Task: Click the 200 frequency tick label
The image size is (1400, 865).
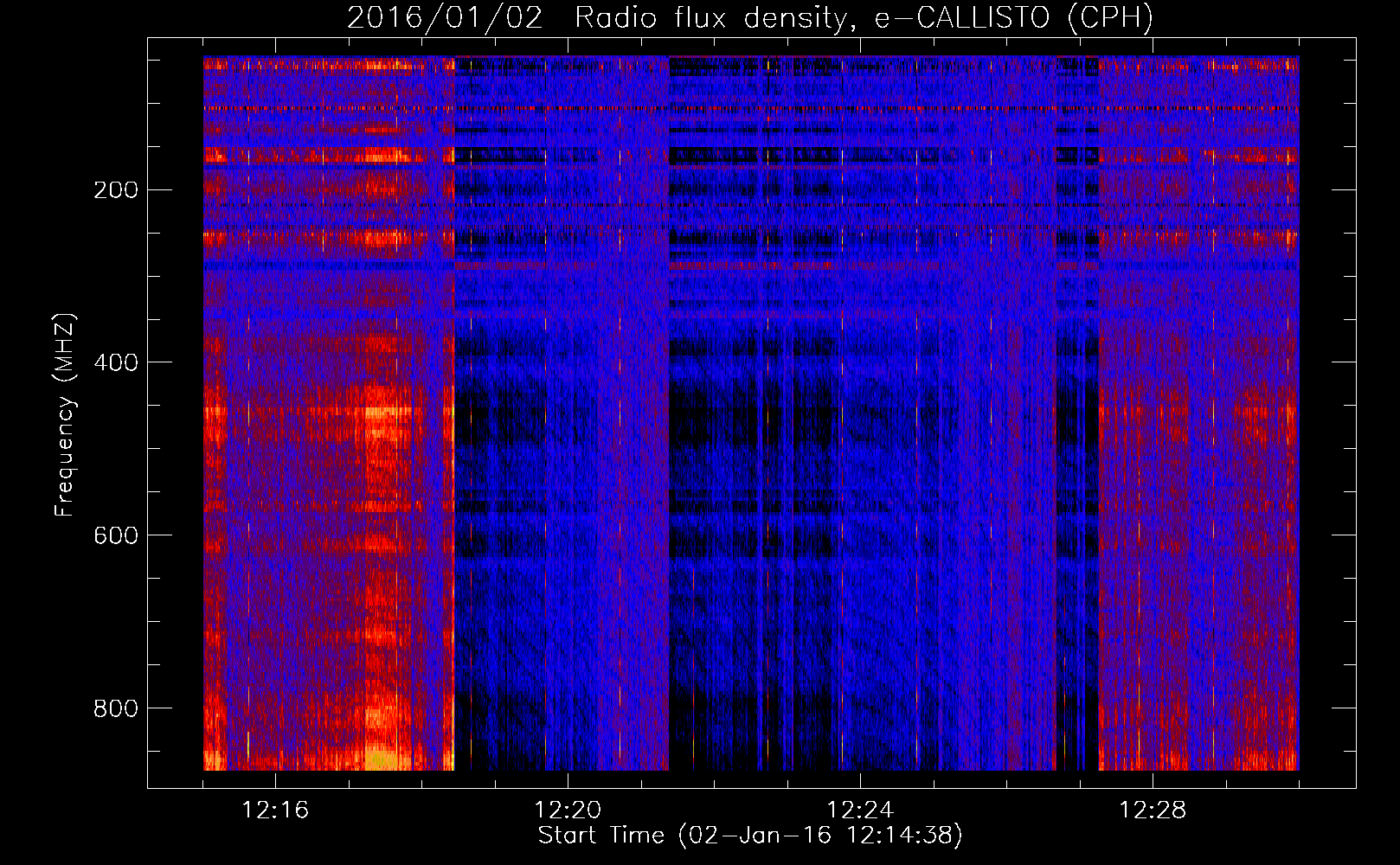Action: pos(116,190)
